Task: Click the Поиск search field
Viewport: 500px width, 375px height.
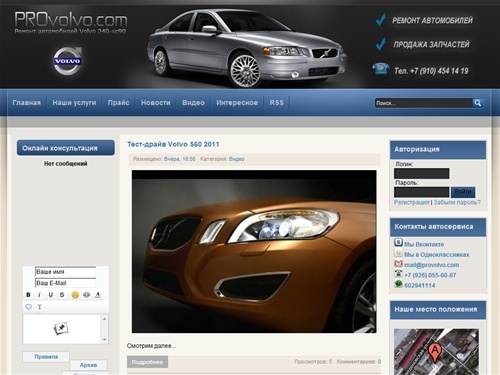Action: click(x=423, y=103)
